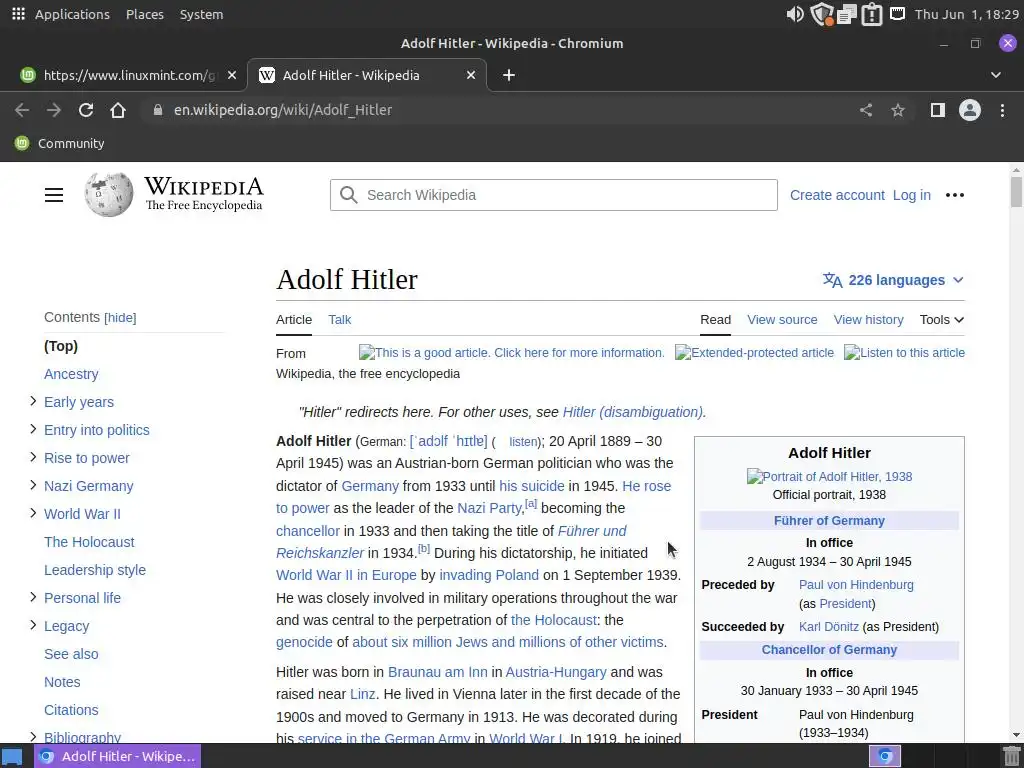Expand the Nazi Germany section
1024x768 pixels.
33,485
